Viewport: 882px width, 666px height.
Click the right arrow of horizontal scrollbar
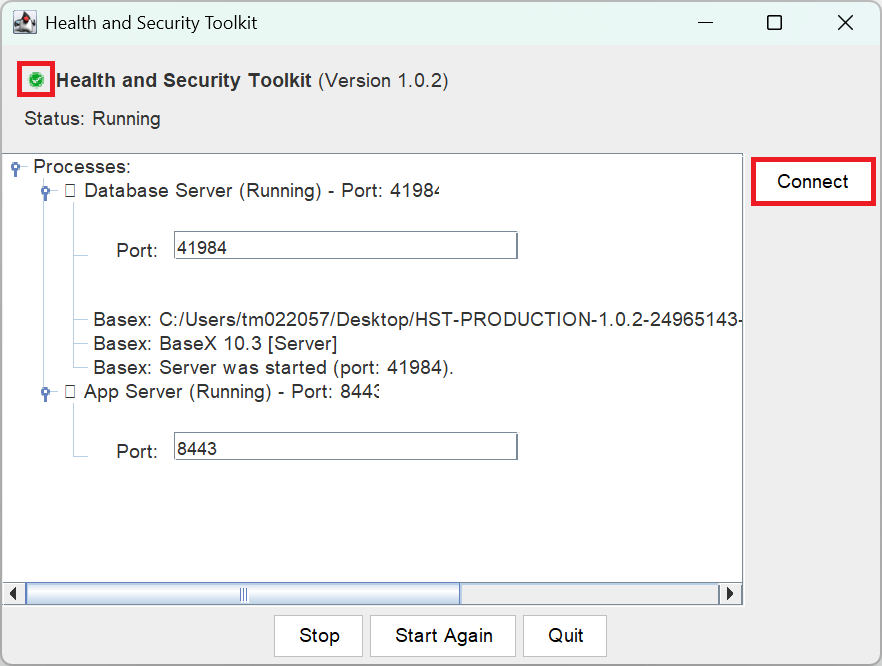[731, 594]
